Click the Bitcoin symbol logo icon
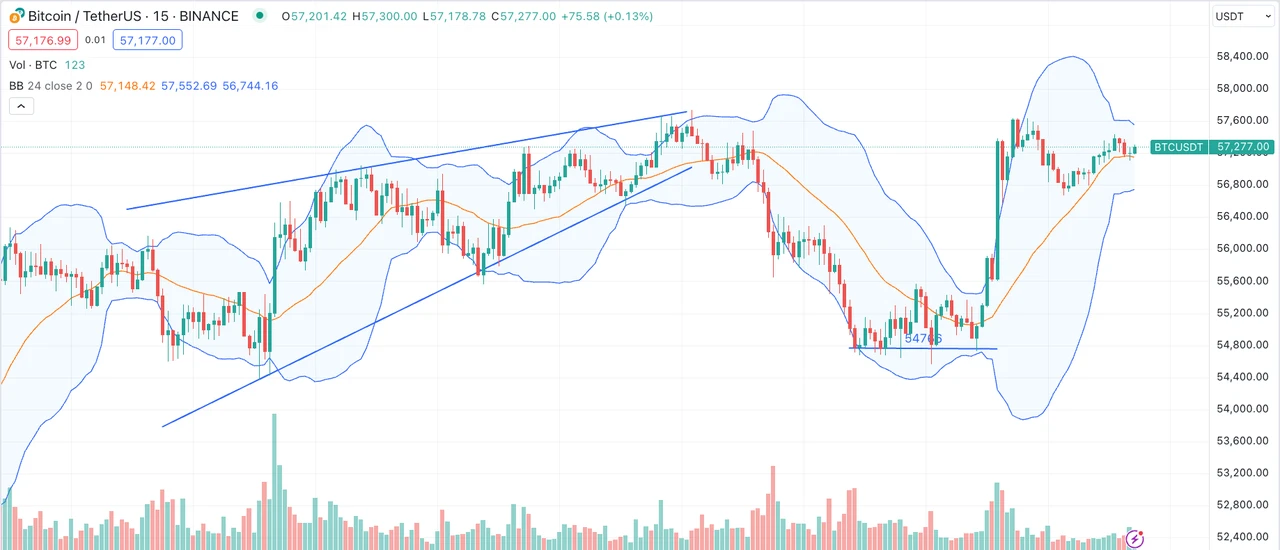 click(17, 16)
